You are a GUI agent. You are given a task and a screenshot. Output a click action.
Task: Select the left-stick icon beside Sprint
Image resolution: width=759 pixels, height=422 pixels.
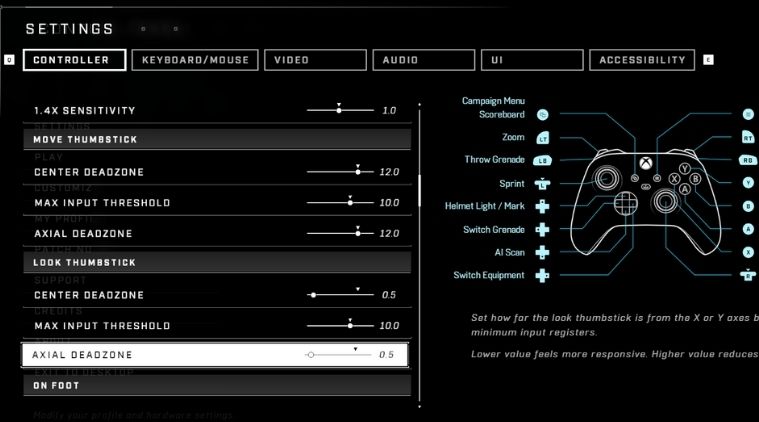[x=542, y=184]
